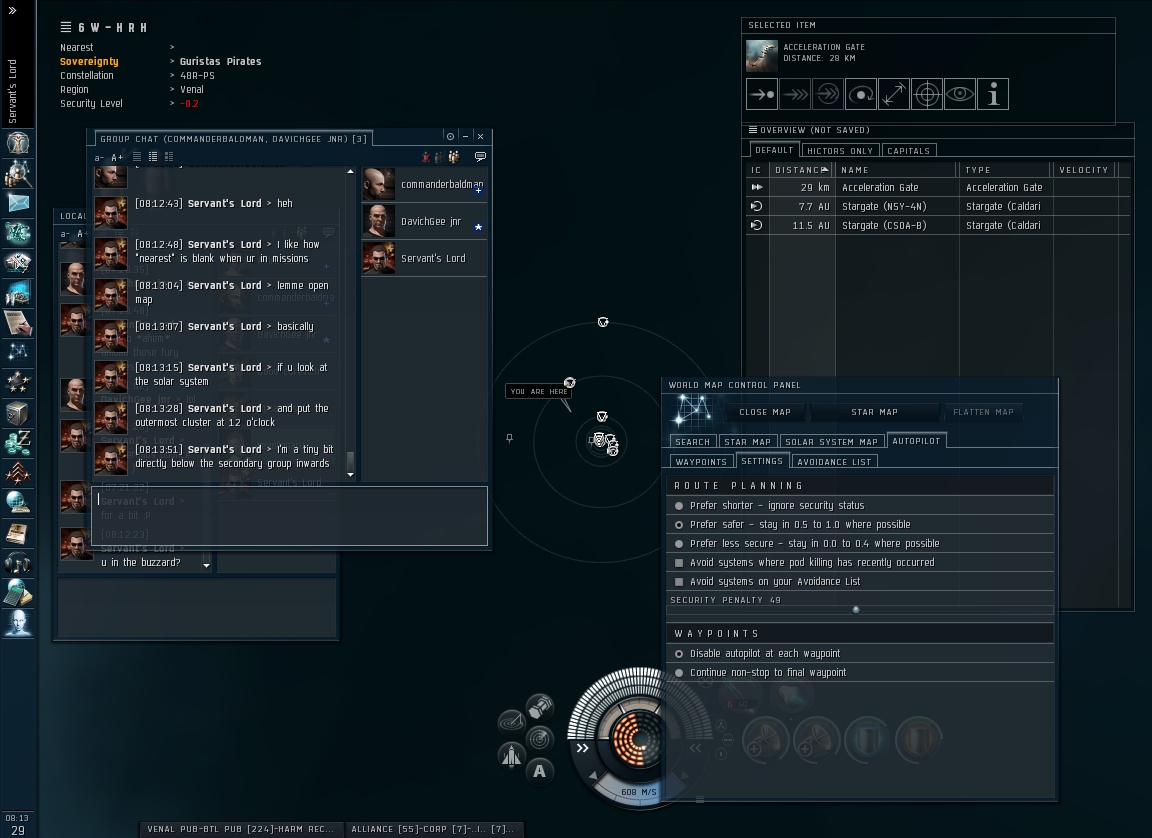Viewport: 1152px width, 838px height.
Task: Open the Search tab in map panel
Action: [692, 441]
